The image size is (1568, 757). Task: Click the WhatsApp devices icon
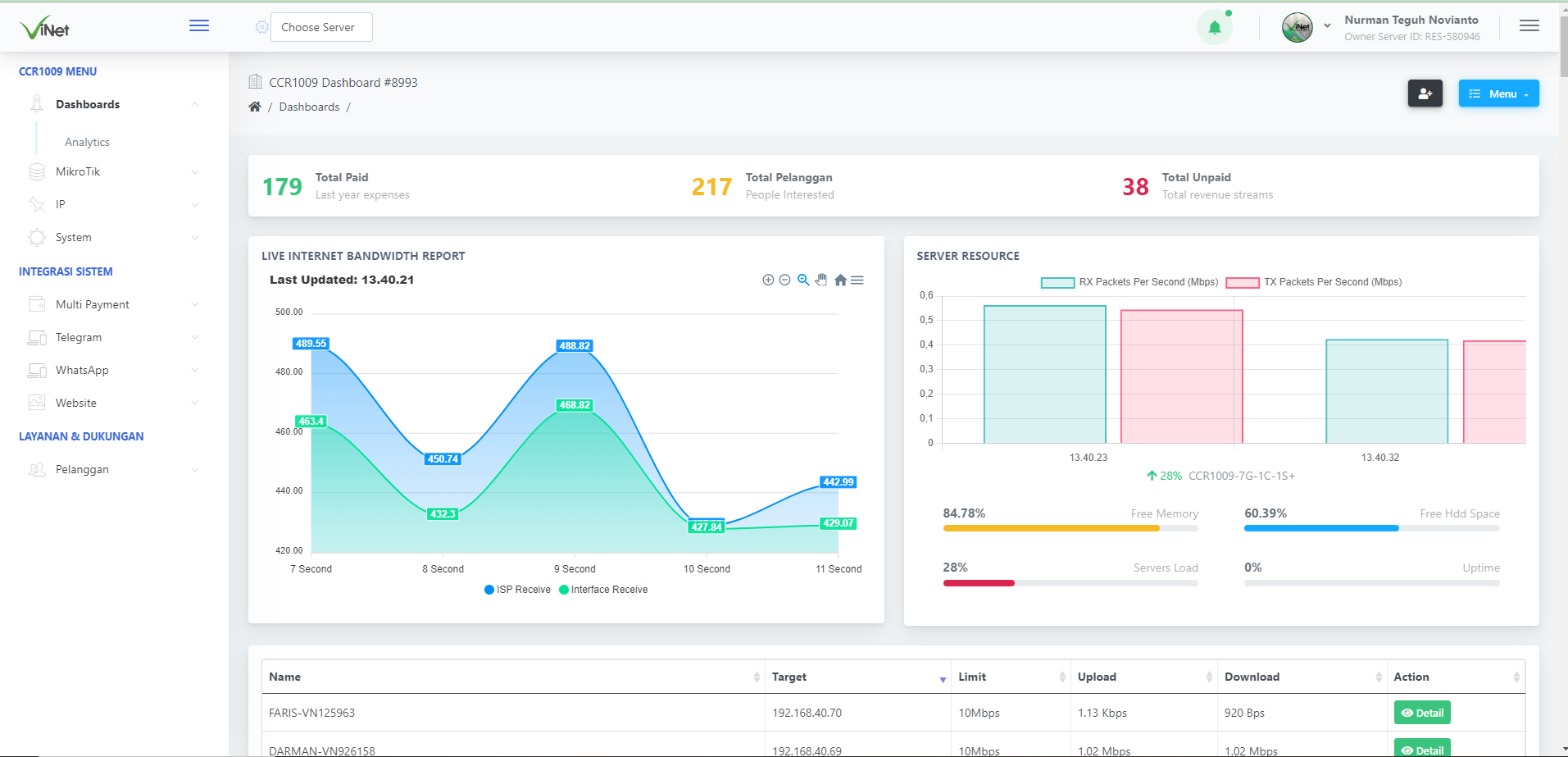coord(37,370)
